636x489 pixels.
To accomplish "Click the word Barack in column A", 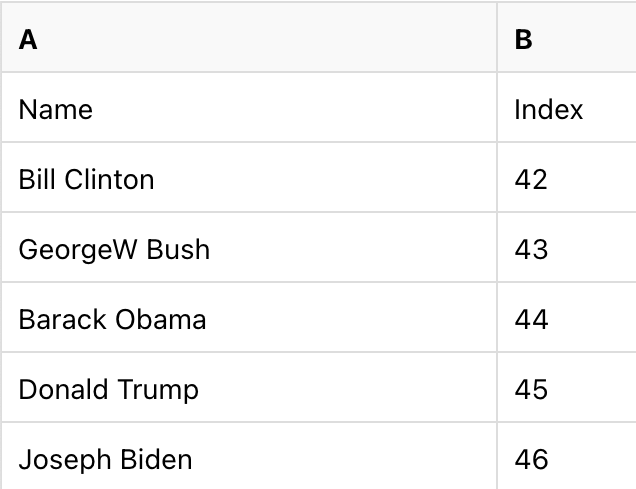I will tap(62, 319).
